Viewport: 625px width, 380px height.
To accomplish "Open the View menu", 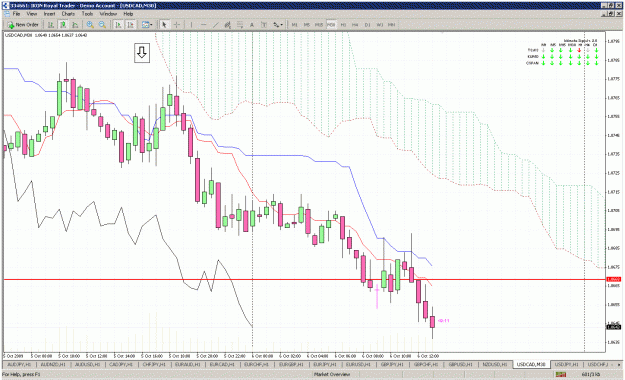I will 31,14.
